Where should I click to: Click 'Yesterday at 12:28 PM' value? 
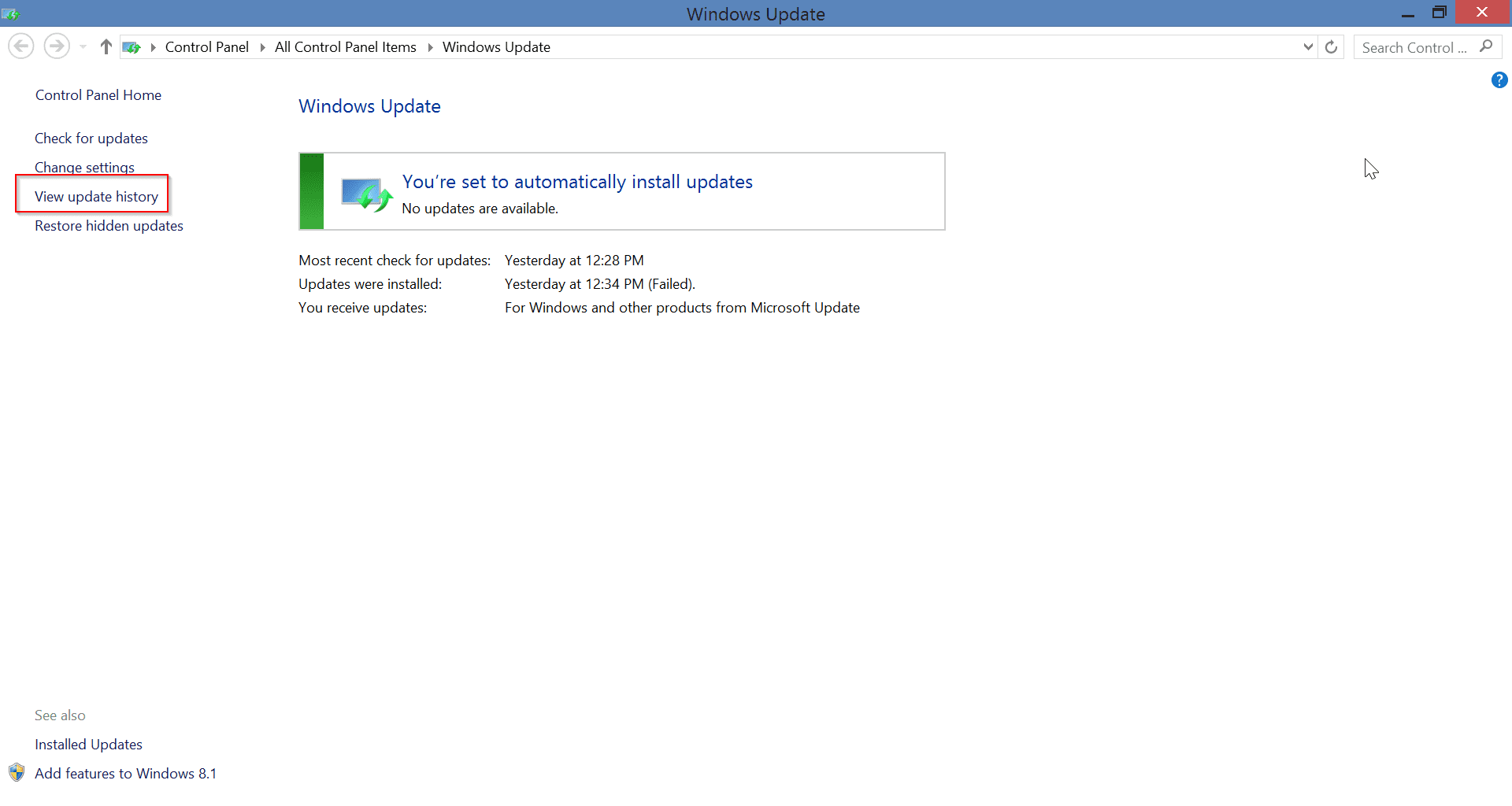click(574, 261)
